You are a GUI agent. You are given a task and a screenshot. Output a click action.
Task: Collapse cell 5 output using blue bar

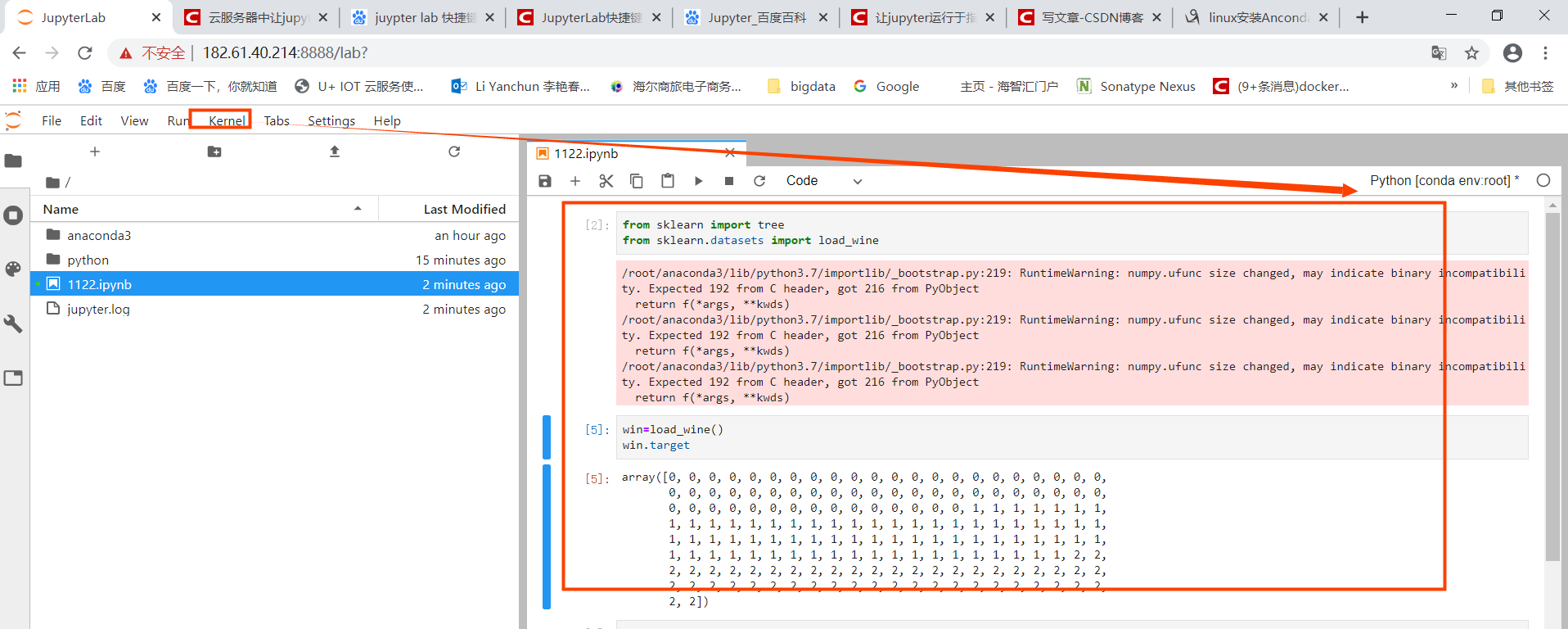tap(547, 537)
